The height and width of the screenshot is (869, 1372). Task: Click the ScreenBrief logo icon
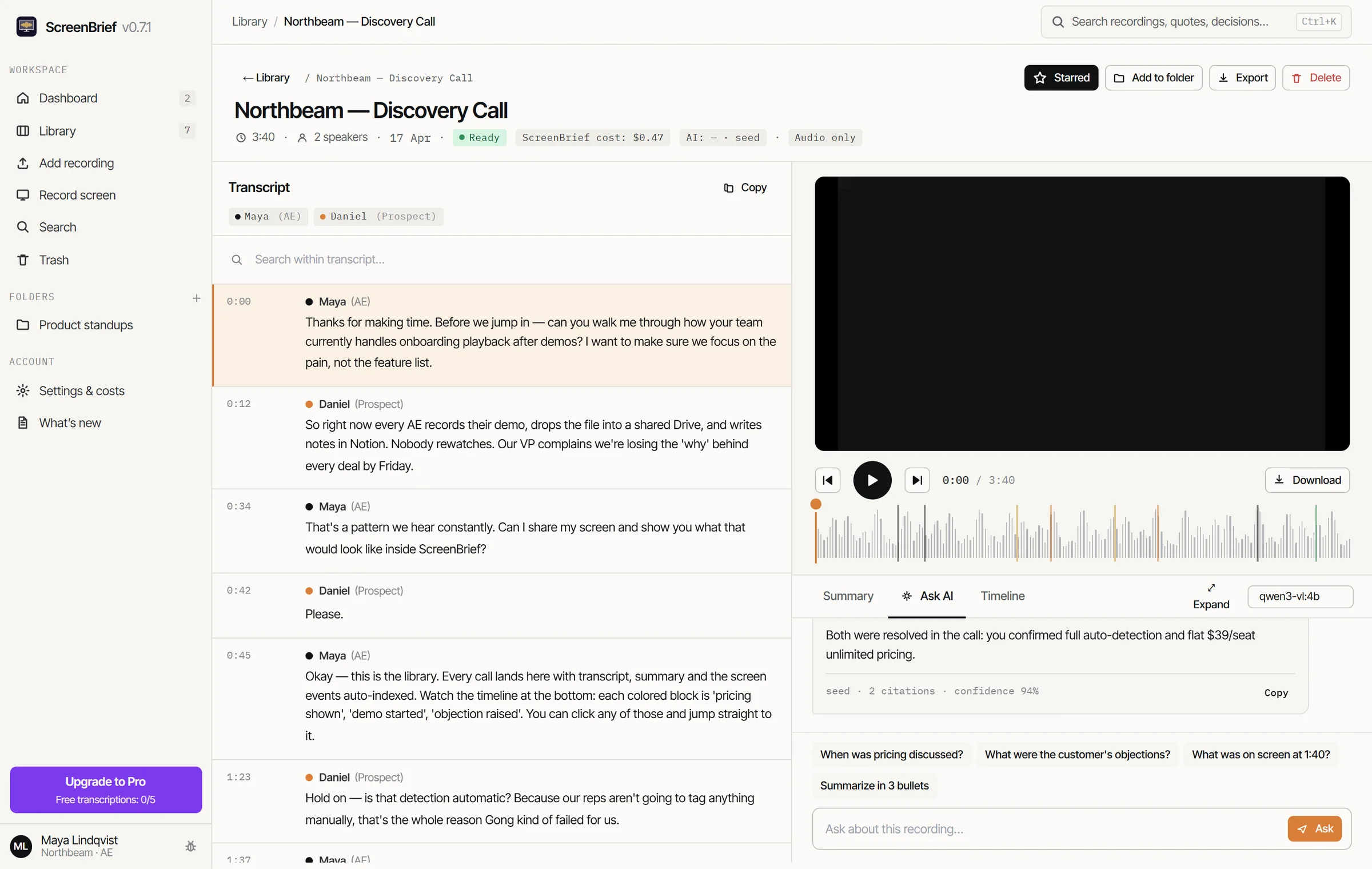tap(26, 26)
